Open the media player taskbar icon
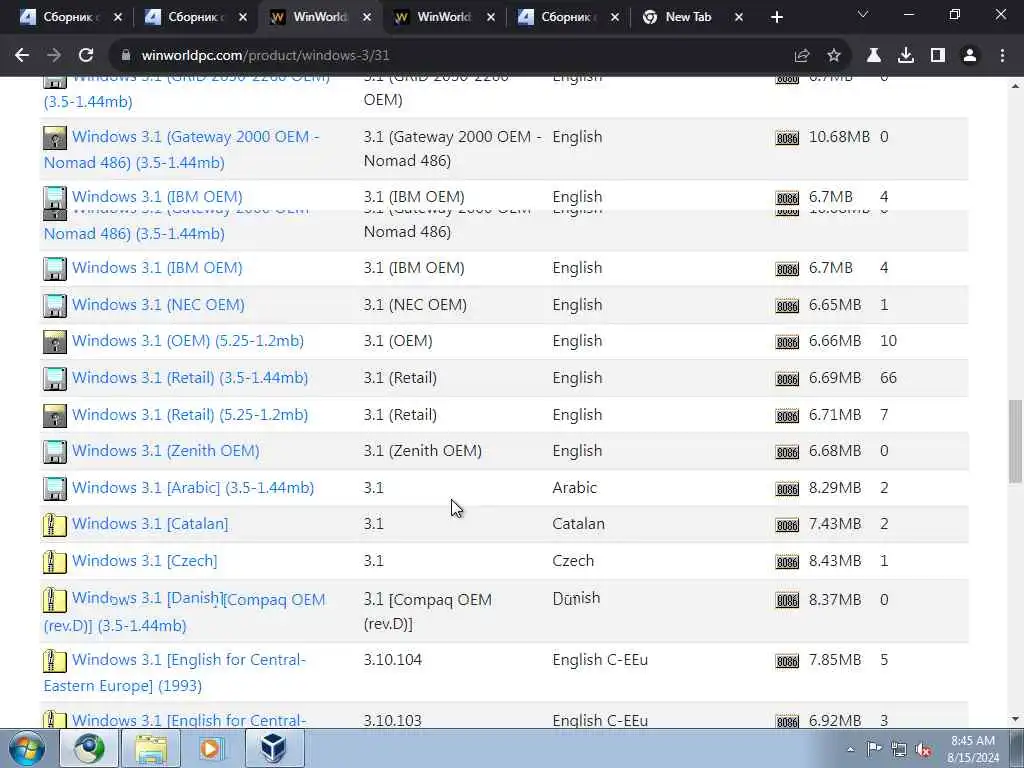Image resolution: width=1024 pixels, height=768 pixels. [210, 748]
